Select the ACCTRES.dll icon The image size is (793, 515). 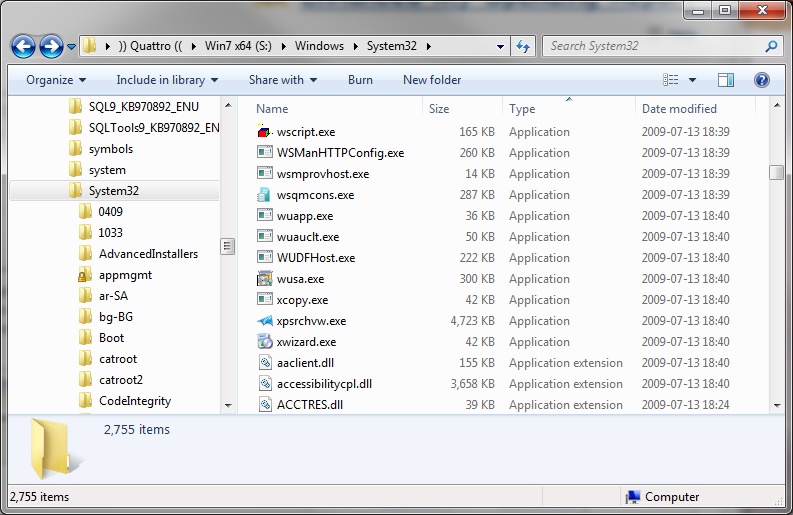pyautogui.click(x=265, y=405)
